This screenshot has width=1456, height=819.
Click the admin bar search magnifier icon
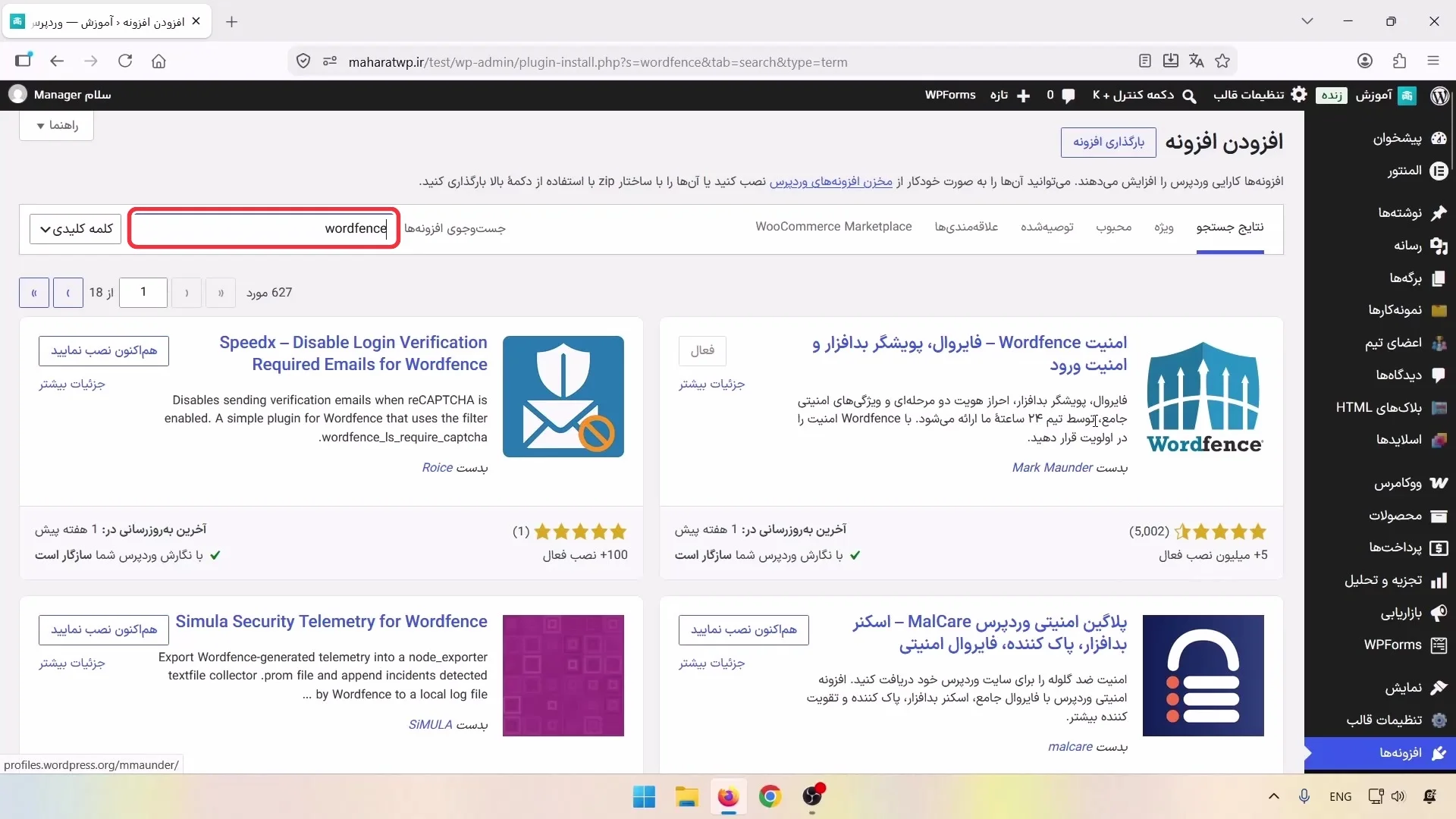[1189, 96]
